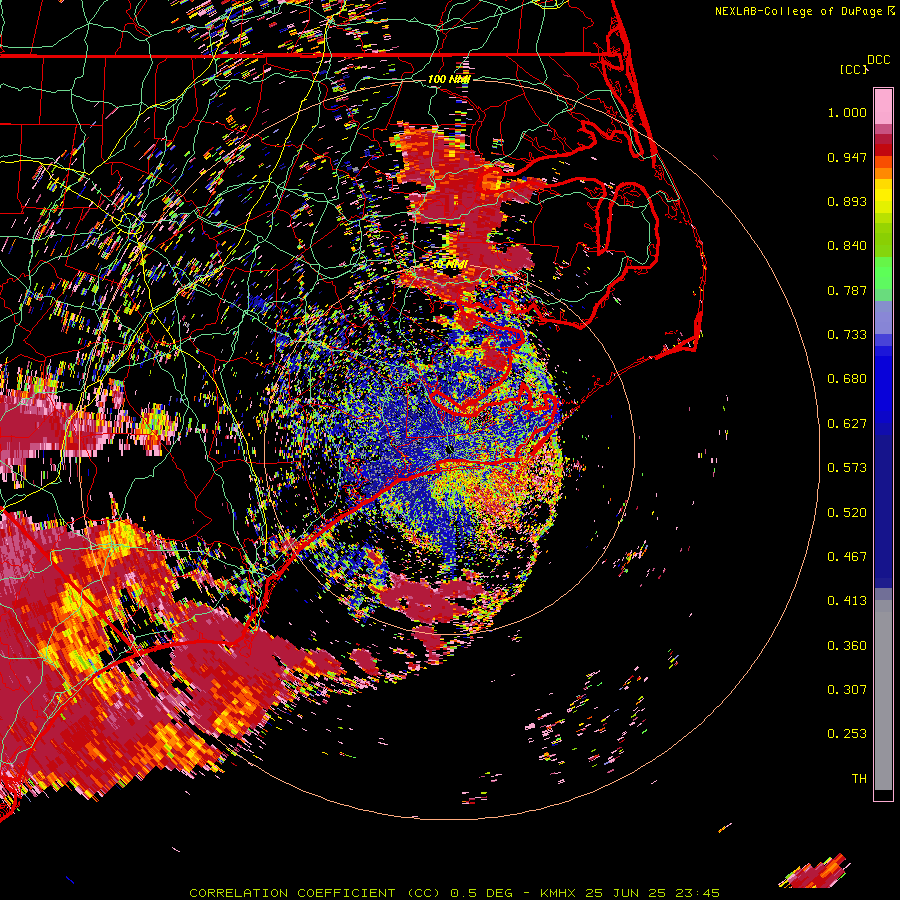Pick the 0.627 legend value

(x=847, y=424)
